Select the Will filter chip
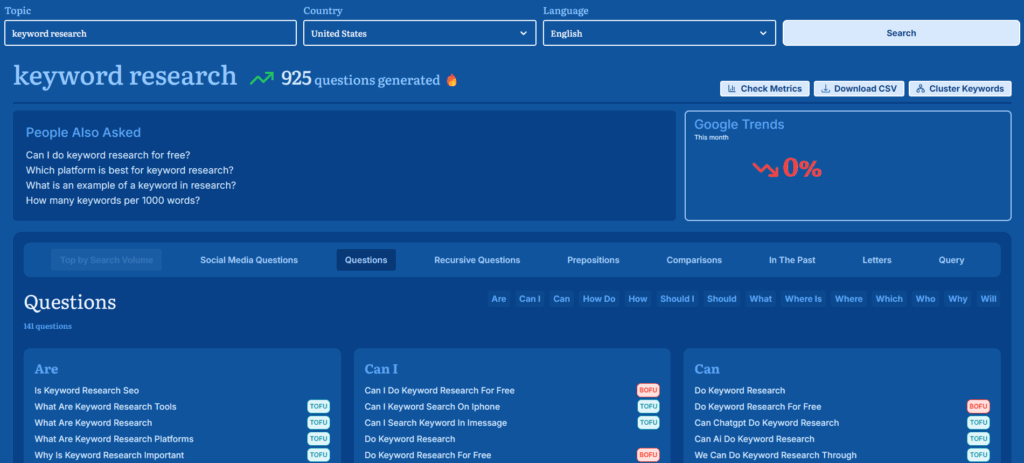This screenshot has width=1024, height=463. click(989, 299)
